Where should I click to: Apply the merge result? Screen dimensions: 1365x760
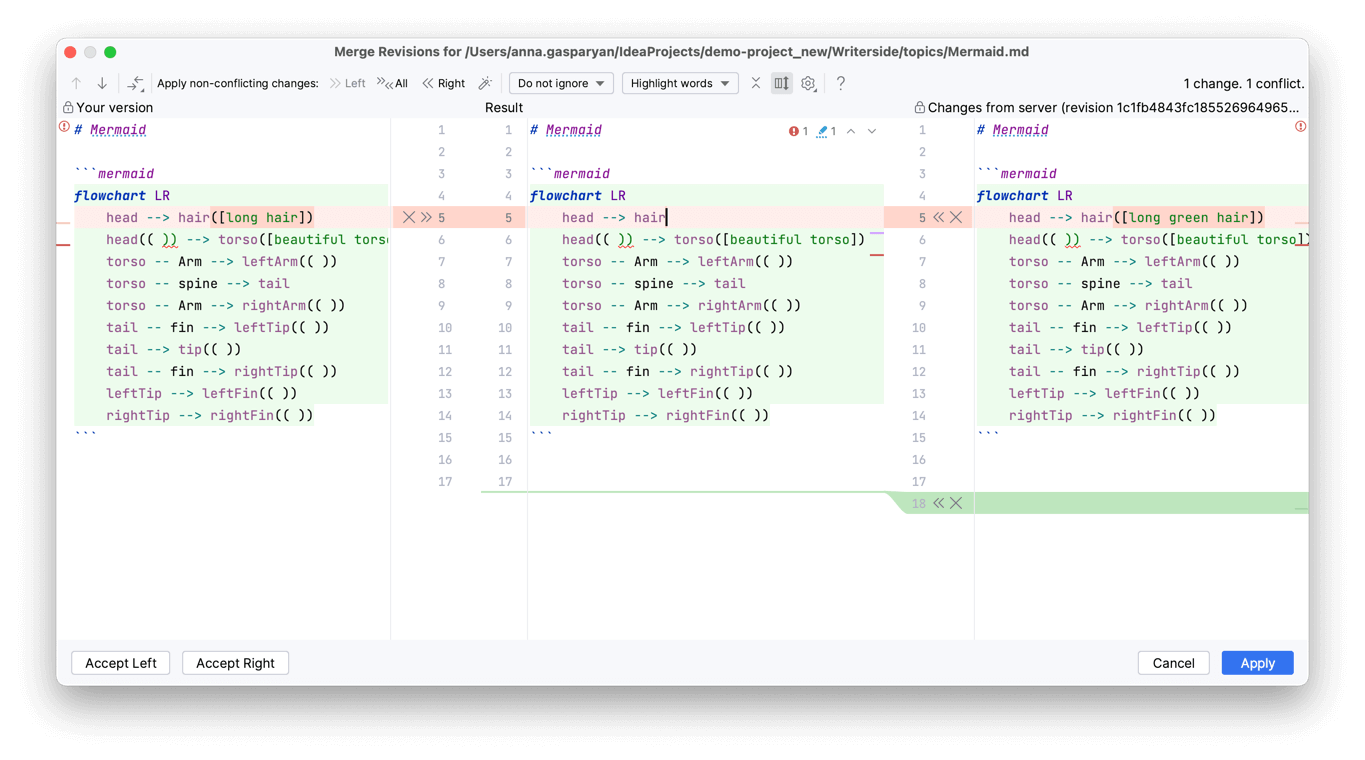[x=1257, y=663]
